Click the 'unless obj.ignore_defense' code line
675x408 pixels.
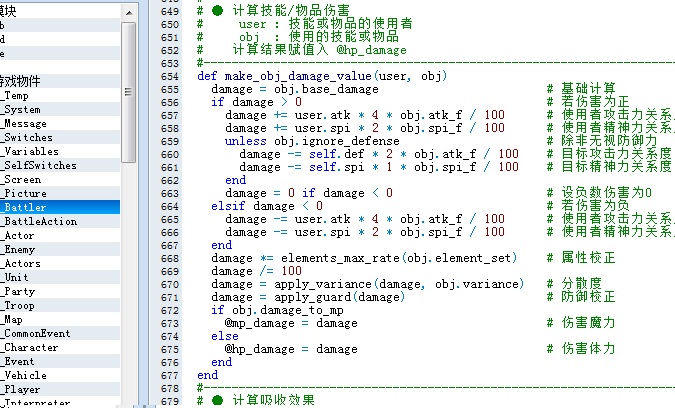tap(312, 141)
